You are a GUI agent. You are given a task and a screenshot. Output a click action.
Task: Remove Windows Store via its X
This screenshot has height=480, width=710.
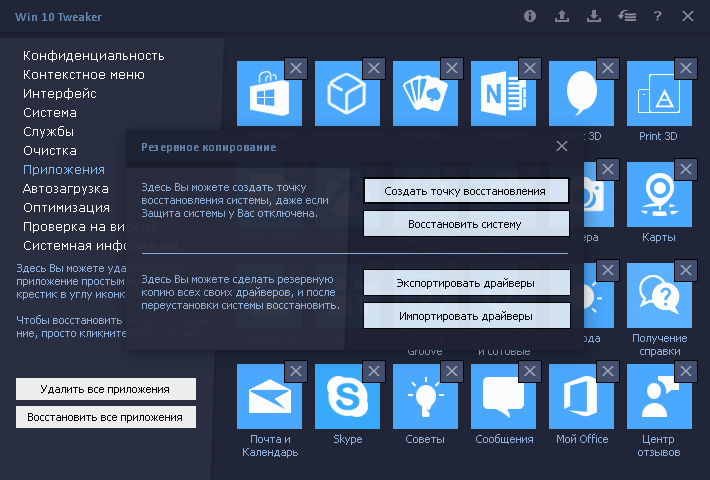click(296, 68)
